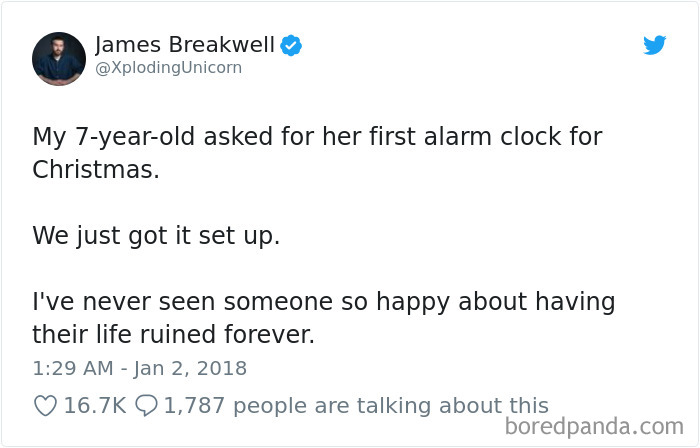Click the blue verified badge
This screenshot has height=448, width=700.
[x=291, y=45]
